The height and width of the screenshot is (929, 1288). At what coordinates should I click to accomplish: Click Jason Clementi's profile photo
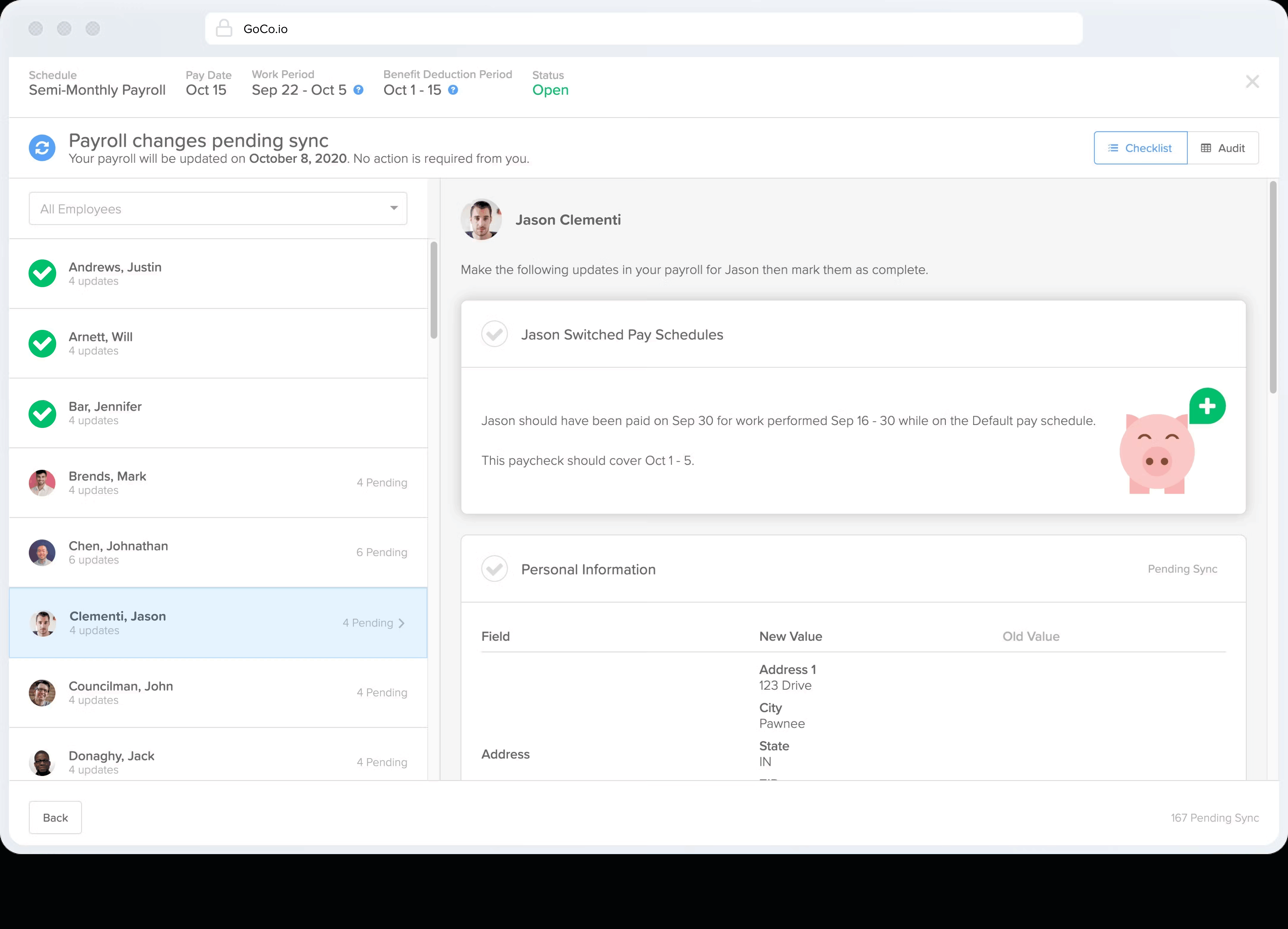click(x=480, y=219)
